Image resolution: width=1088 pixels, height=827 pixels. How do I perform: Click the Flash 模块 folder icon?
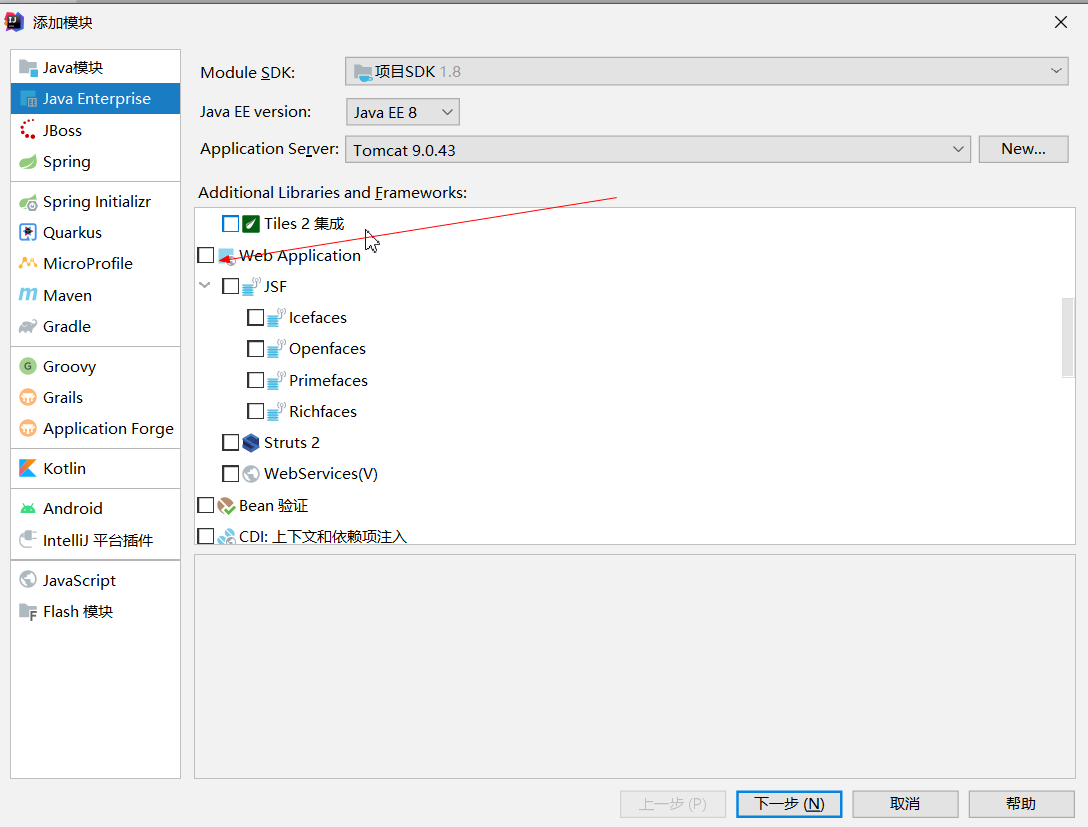click(x=28, y=611)
